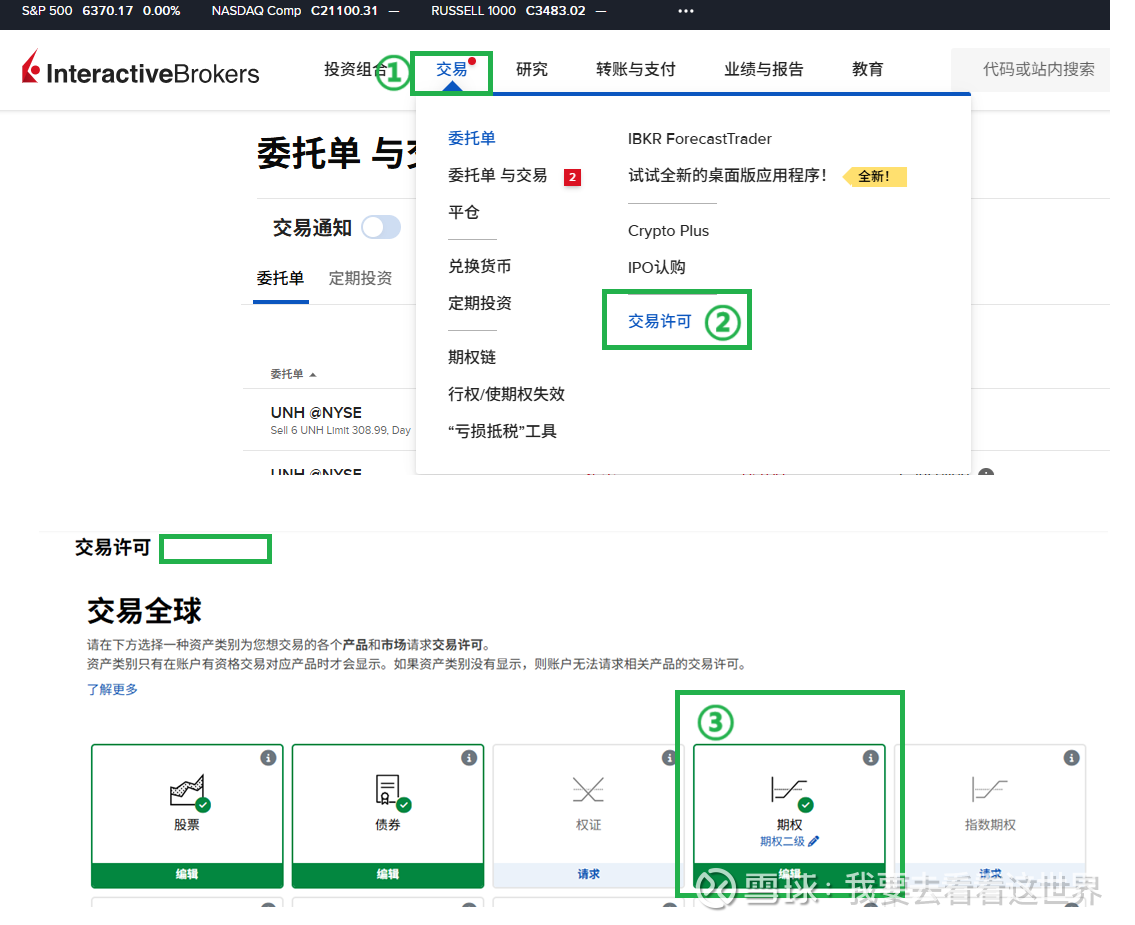Choose 期权链 from the trade menu
This screenshot has width=1135, height=925.
(472, 358)
